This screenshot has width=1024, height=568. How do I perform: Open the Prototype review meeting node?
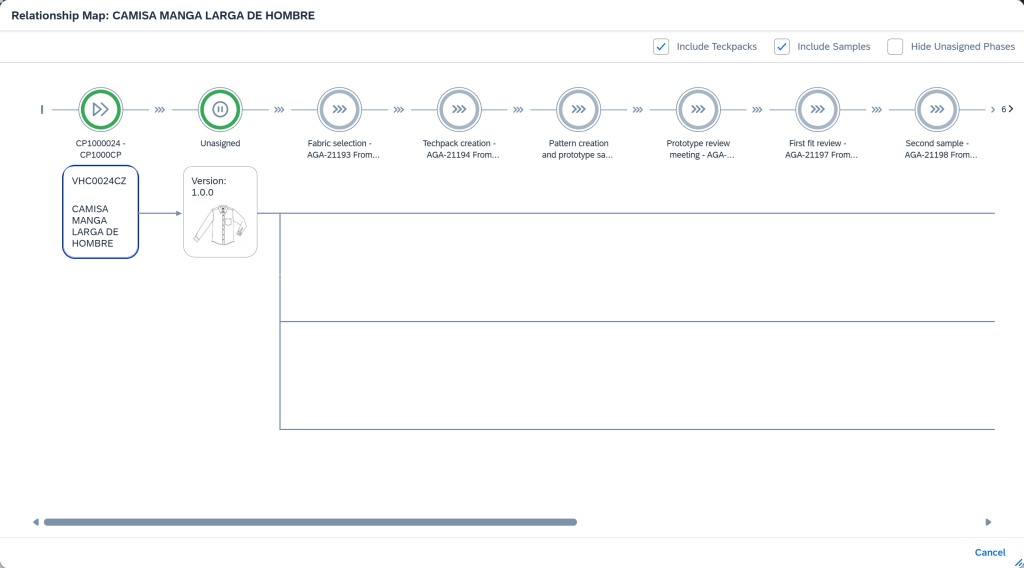click(698, 109)
